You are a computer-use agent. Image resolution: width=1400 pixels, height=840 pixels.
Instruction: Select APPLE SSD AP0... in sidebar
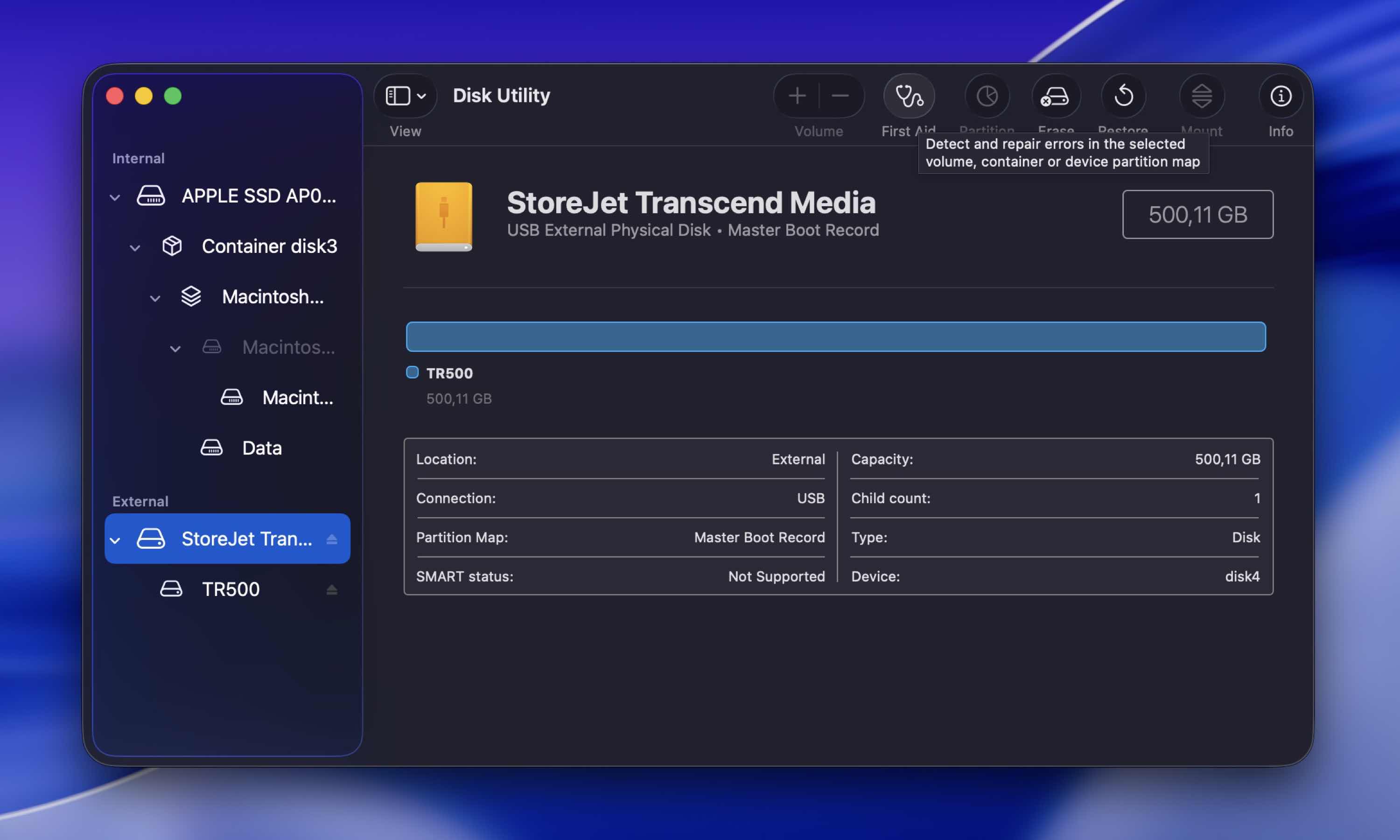[x=227, y=196]
